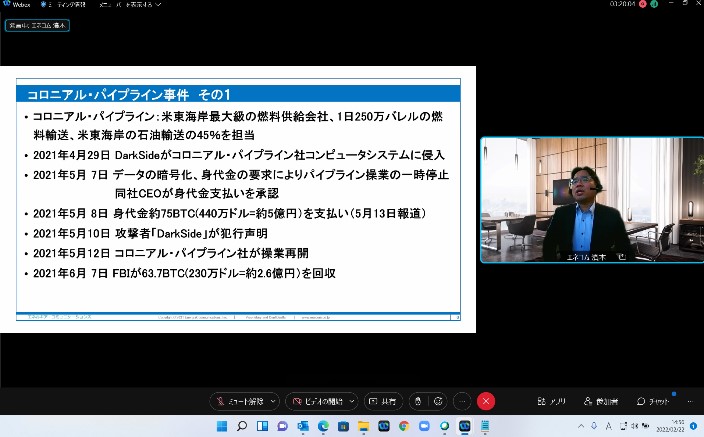The image size is (704, 437).
Task: Open File Explorer from the taskbar
Action: 364,426
